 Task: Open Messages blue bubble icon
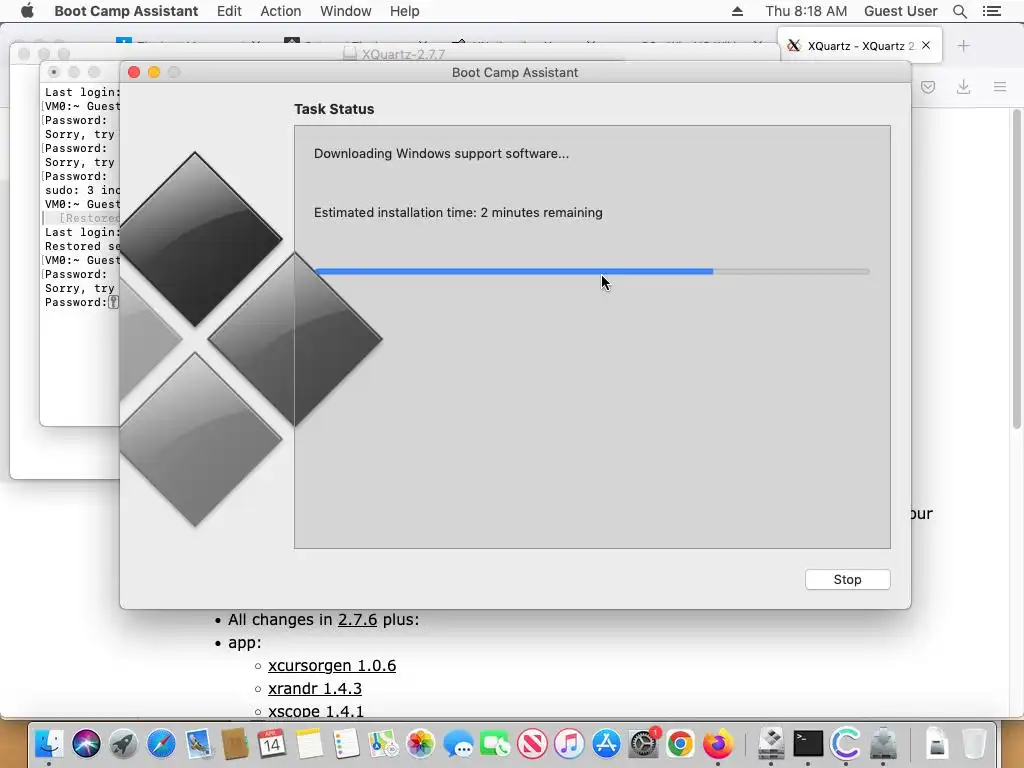(458, 744)
